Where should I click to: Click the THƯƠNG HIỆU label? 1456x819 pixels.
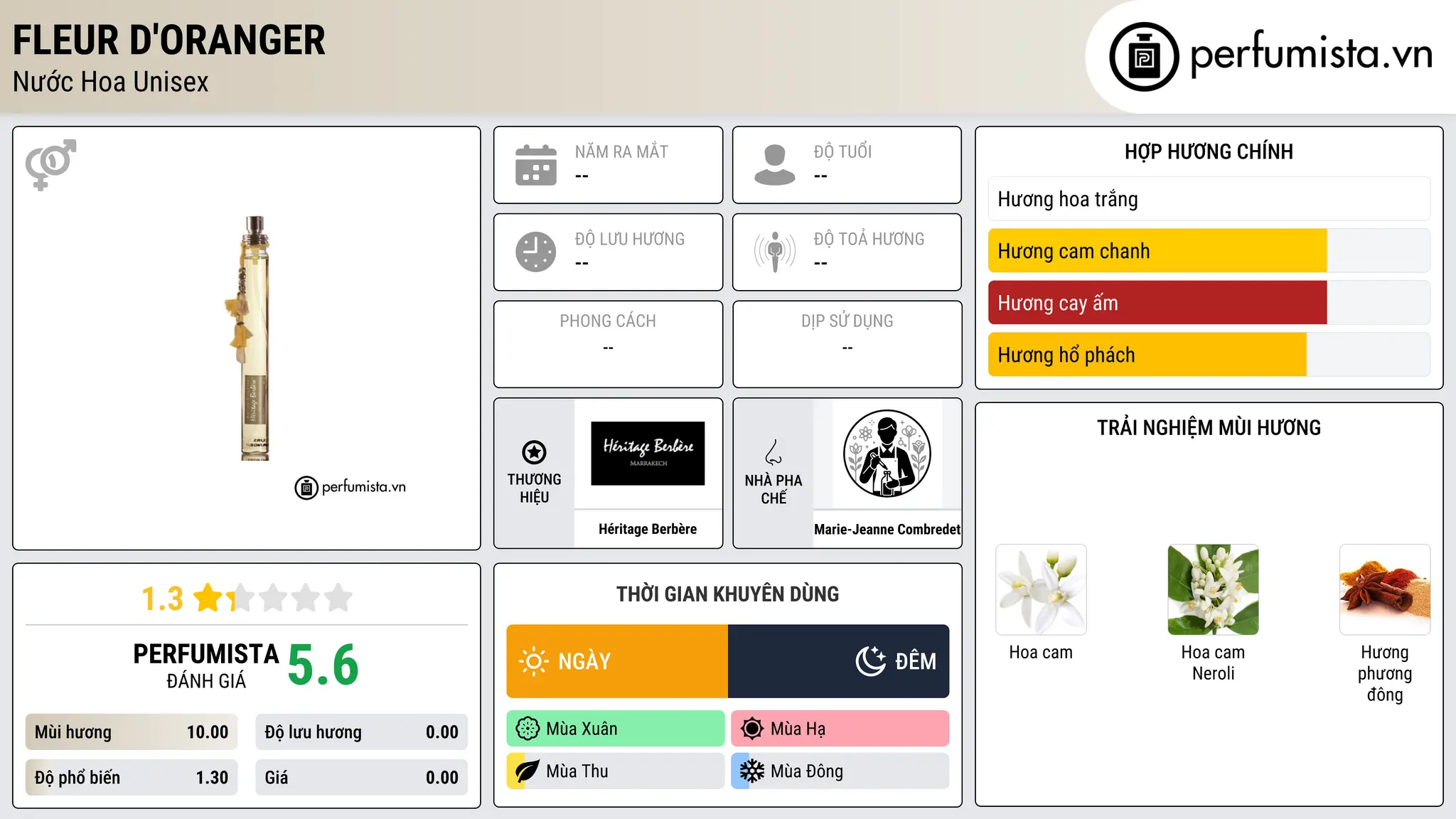(534, 488)
